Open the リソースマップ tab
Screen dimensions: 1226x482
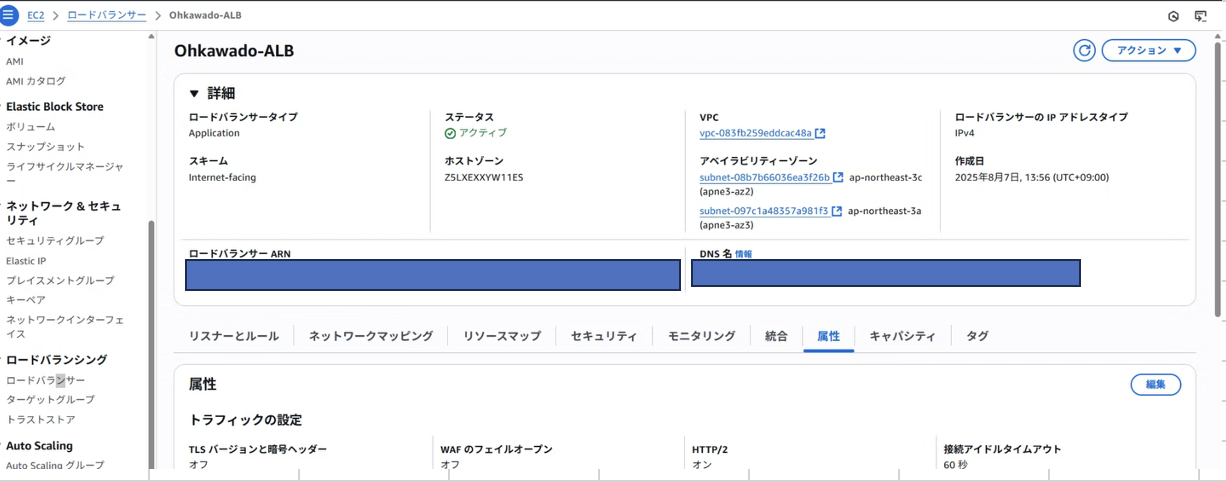point(502,336)
